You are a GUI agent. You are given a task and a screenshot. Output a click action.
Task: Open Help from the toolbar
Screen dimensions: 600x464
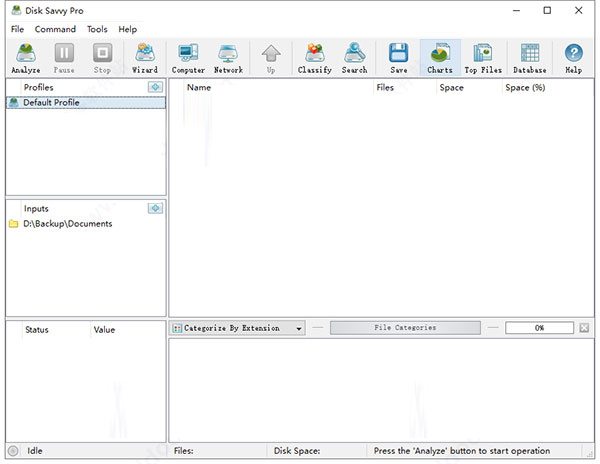pyautogui.click(x=574, y=58)
